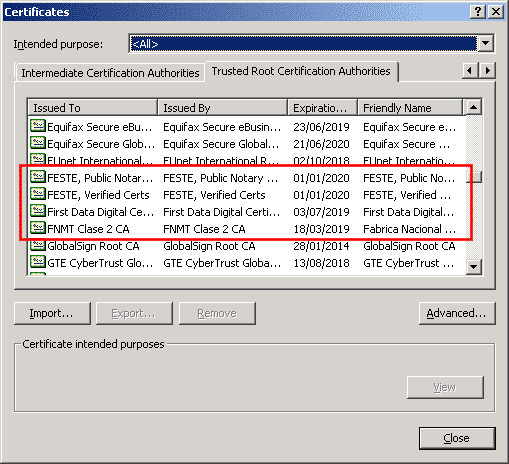Click friendly name Fabrica Nacional ...

(409, 229)
